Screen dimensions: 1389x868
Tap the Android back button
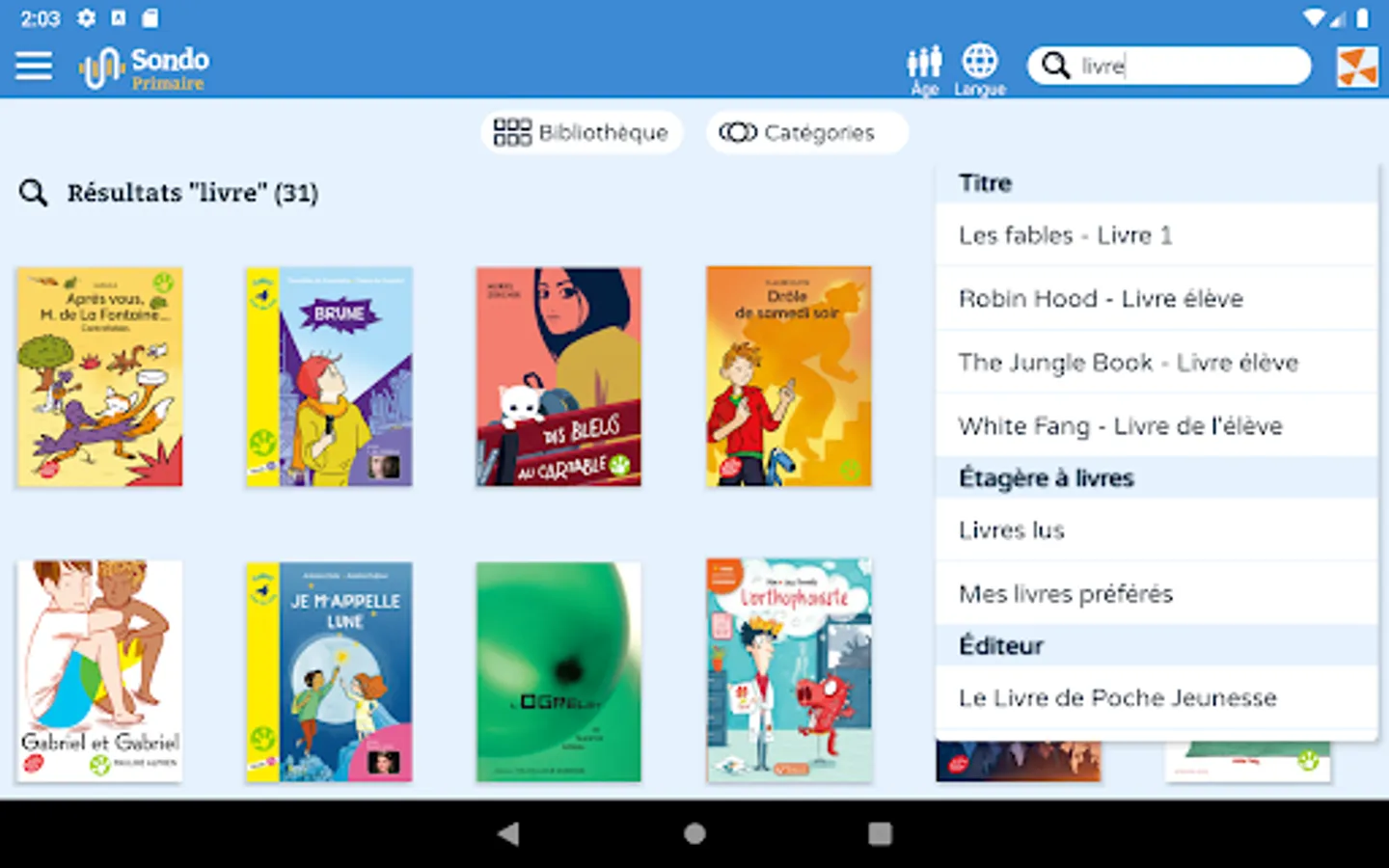[x=508, y=834]
